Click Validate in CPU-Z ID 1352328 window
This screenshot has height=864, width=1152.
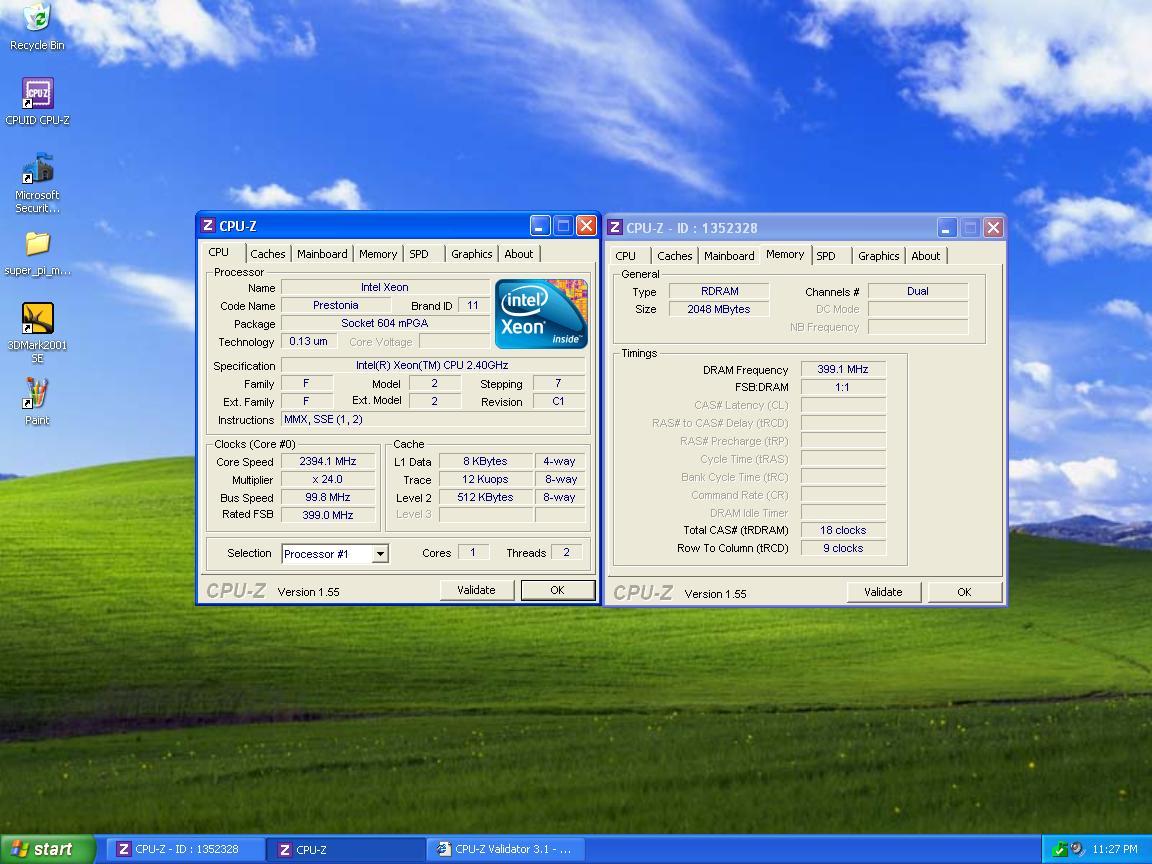(x=883, y=592)
